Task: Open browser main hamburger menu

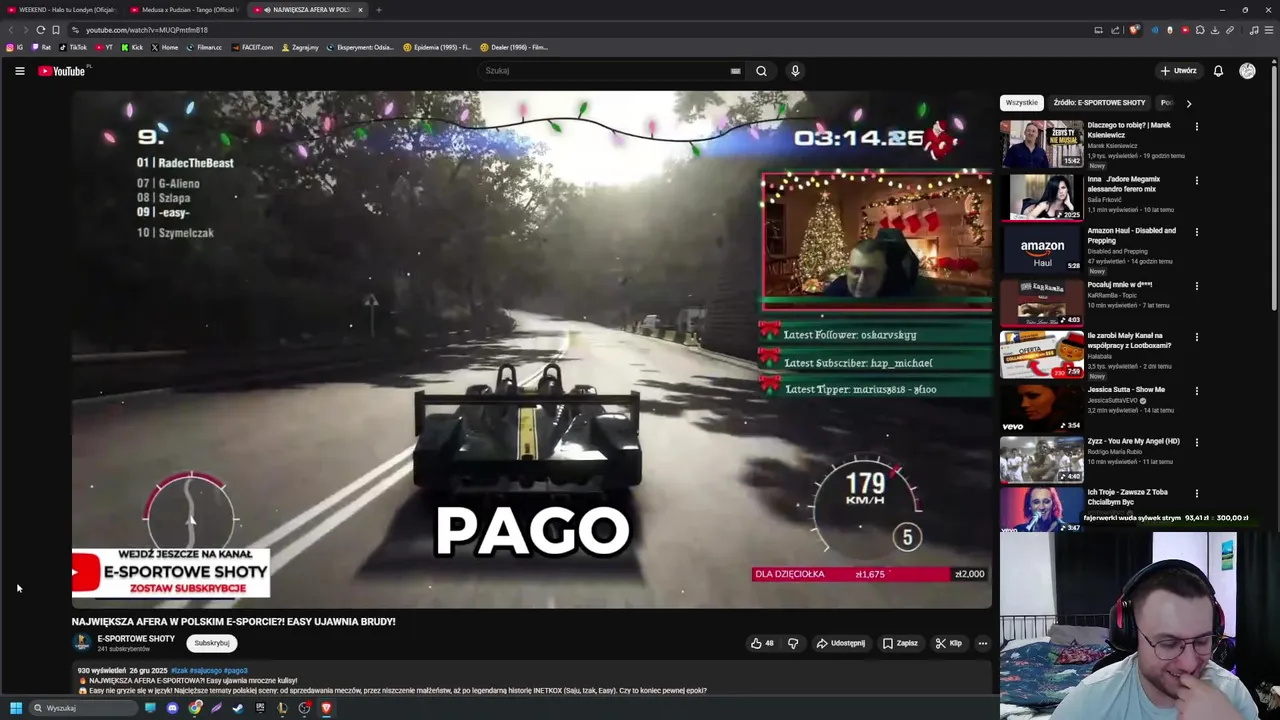Action: coord(1269,30)
